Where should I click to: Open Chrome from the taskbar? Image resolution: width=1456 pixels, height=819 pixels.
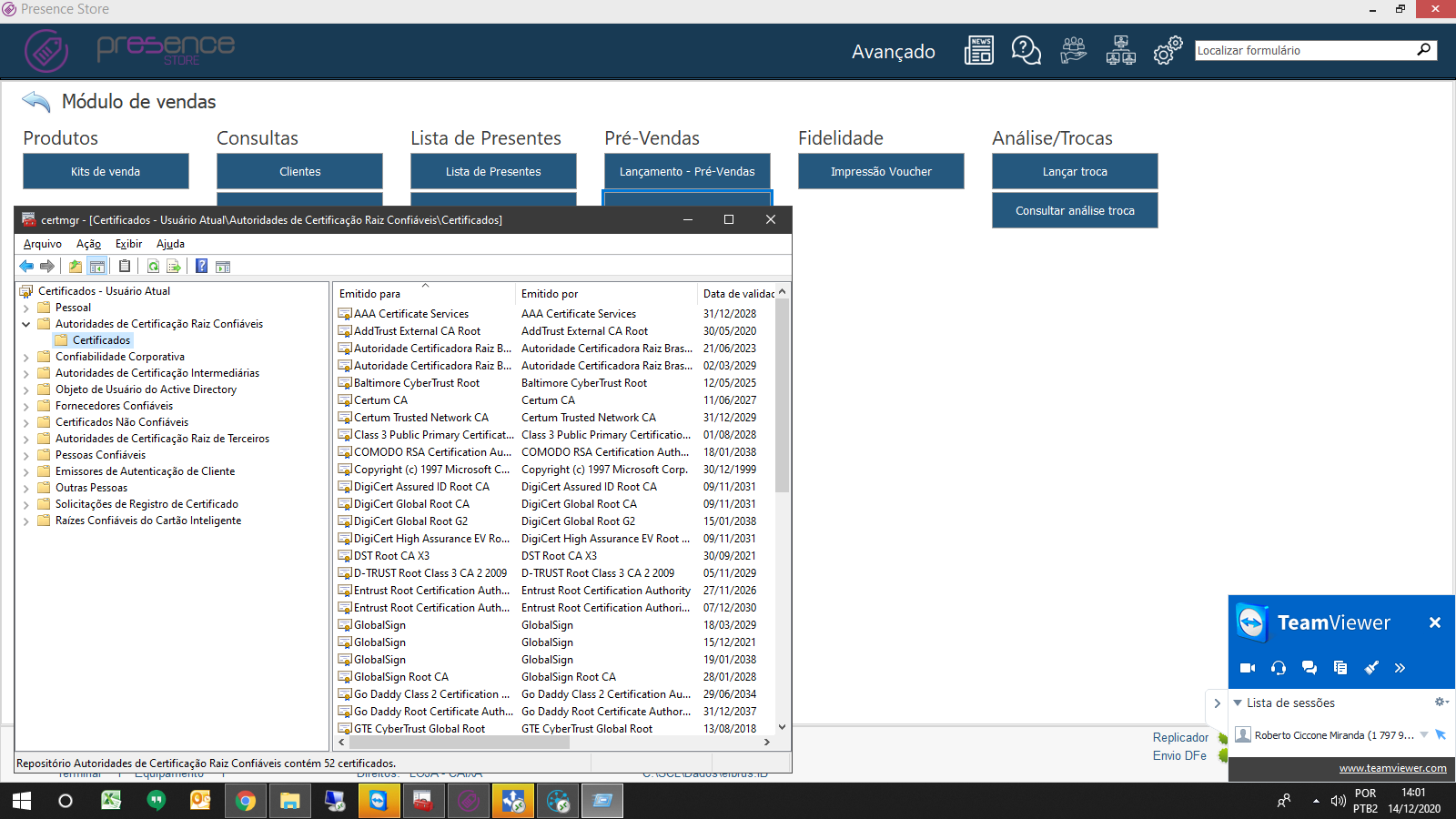point(245,801)
